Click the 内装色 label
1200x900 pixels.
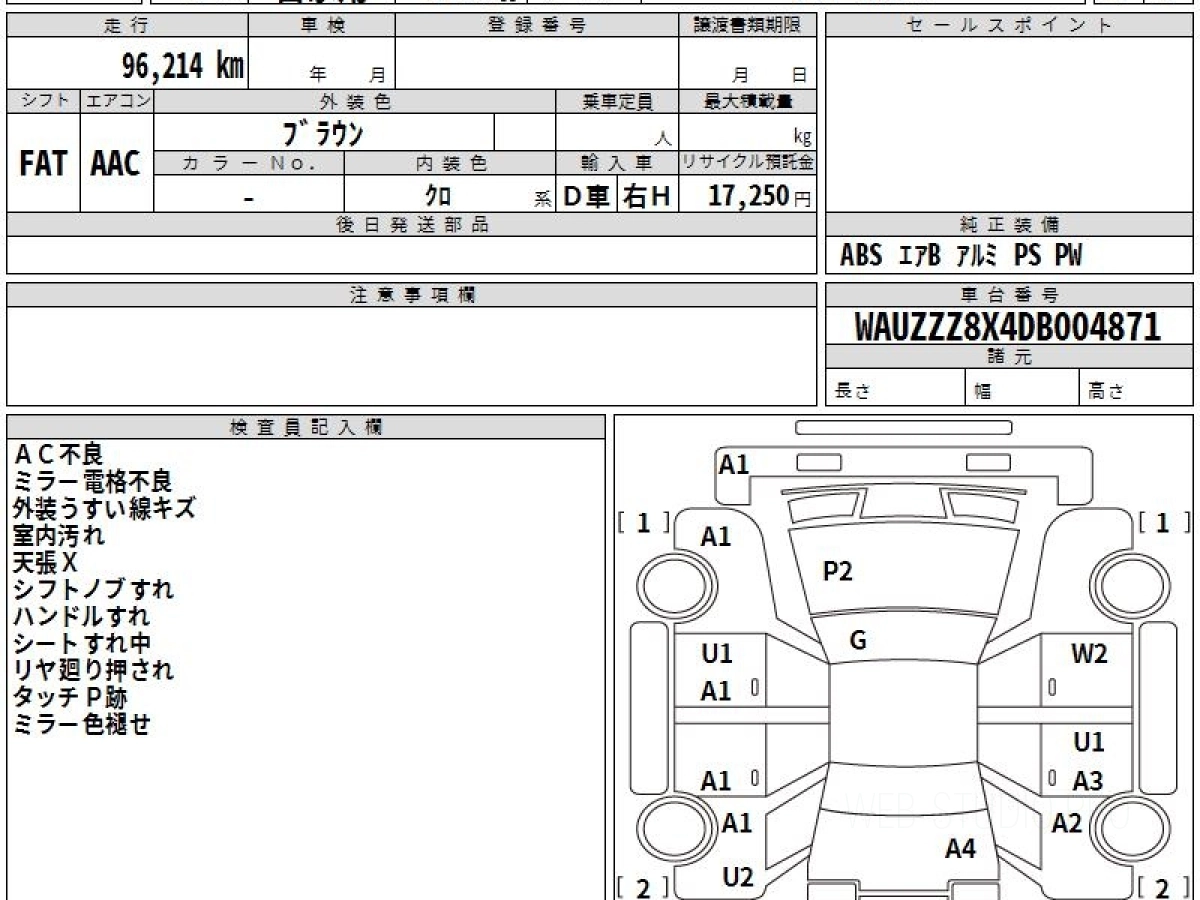[451, 163]
